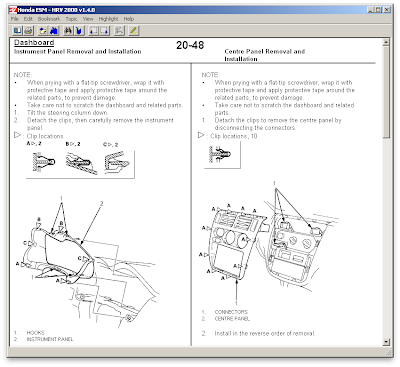400x367 pixels.
Task: Click the vertical scrollbar up arrow
Action: coord(386,42)
